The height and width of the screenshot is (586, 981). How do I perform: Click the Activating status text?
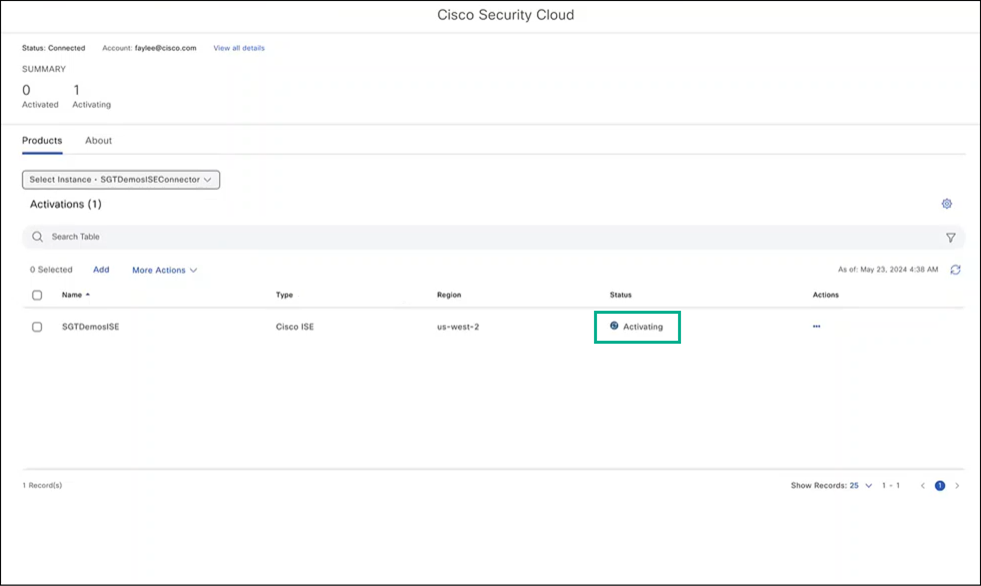click(x=643, y=326)
